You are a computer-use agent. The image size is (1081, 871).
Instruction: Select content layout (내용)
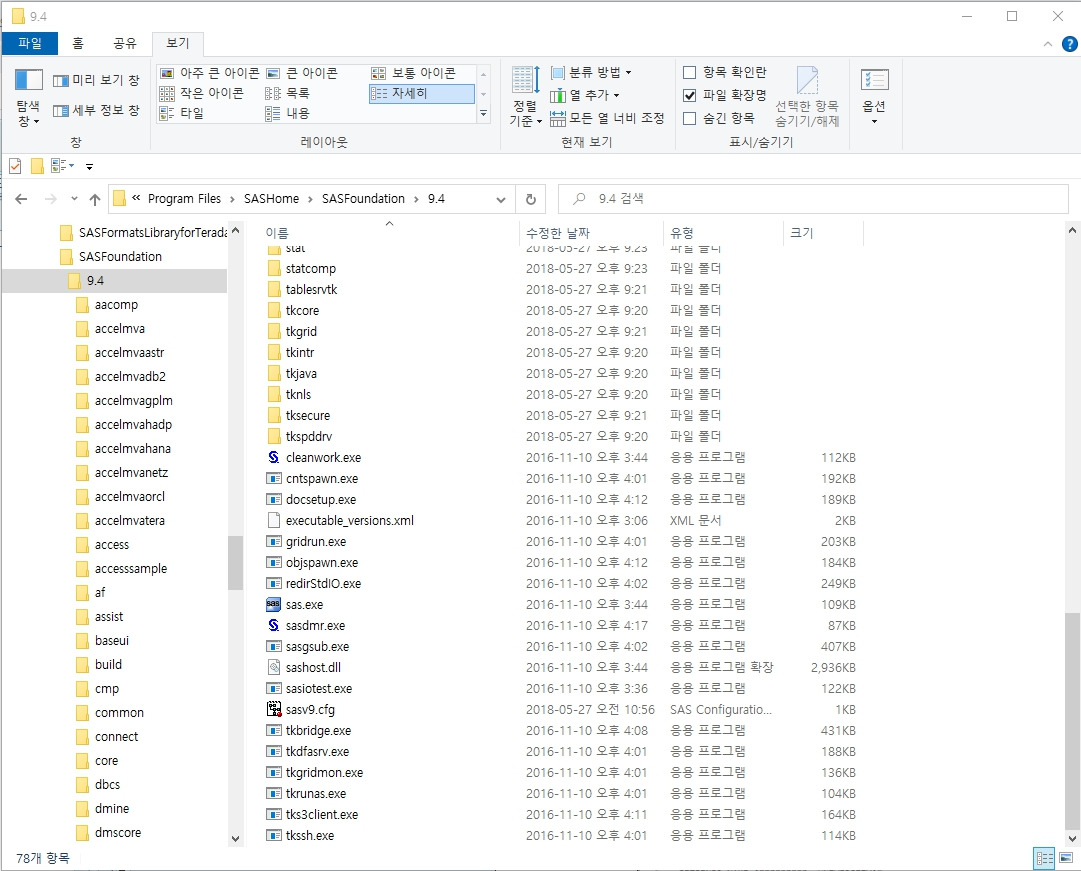tap(287, 113)
